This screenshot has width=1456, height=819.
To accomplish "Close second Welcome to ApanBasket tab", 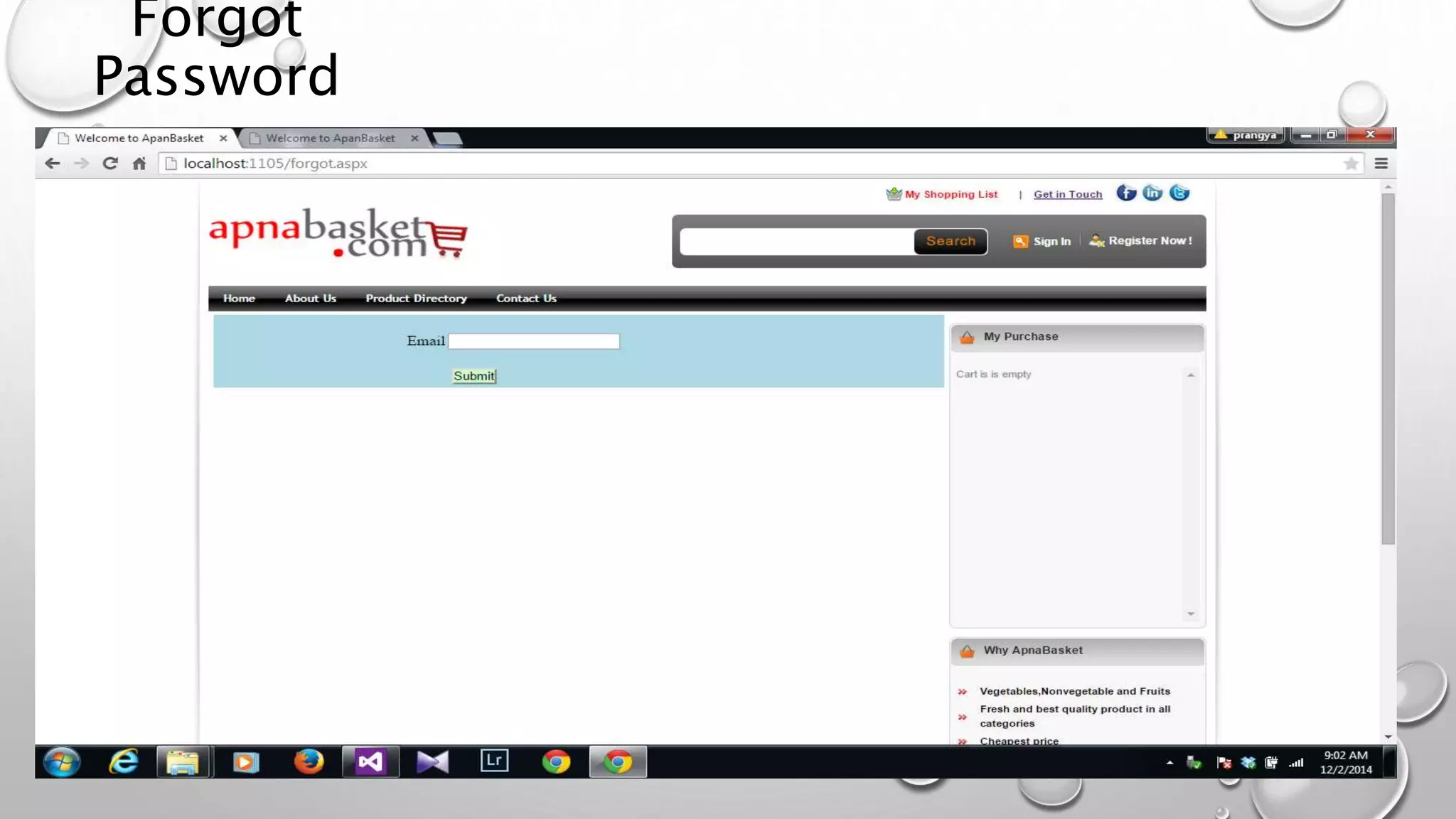I will click(414, 138).
